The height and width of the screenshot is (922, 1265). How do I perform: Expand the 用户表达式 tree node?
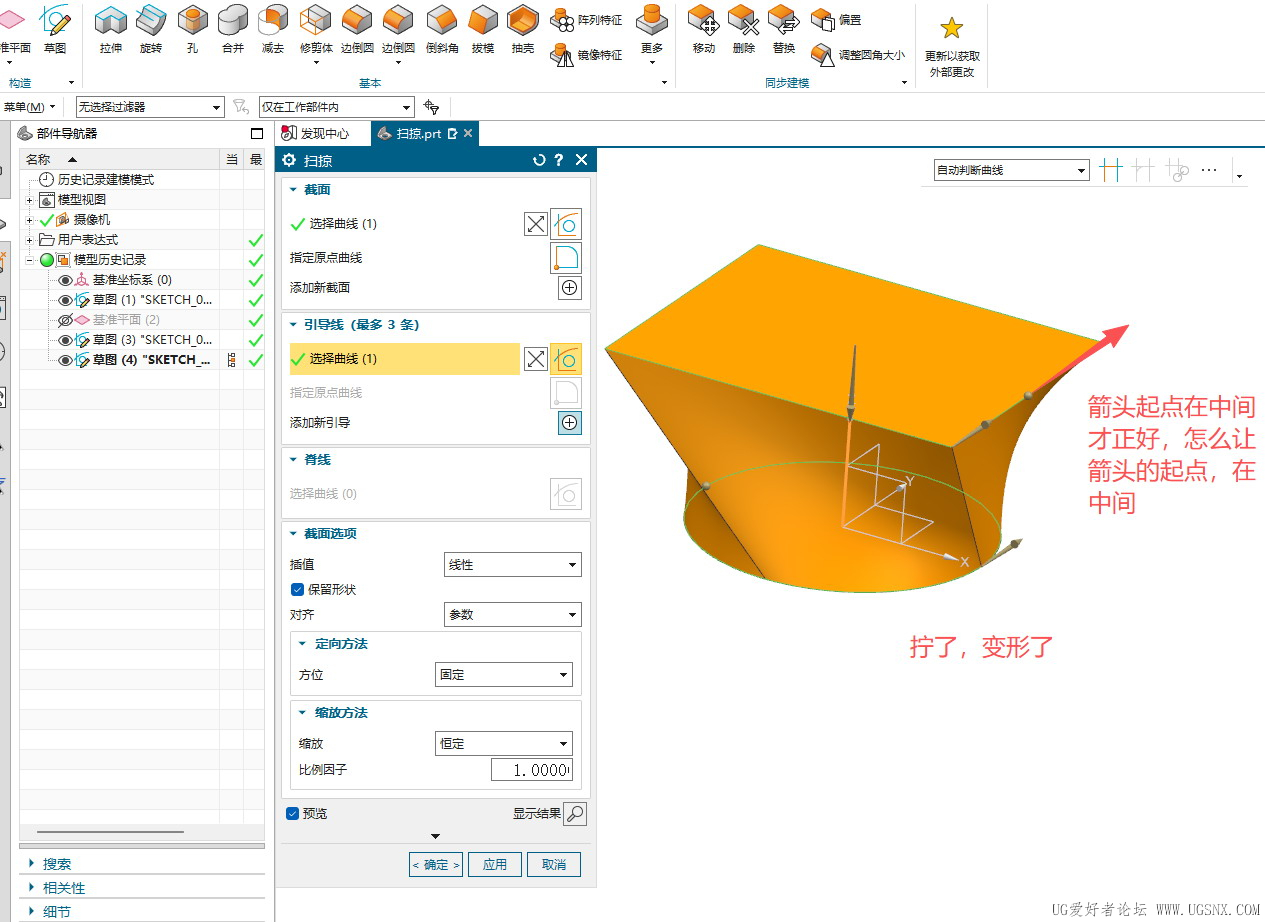click(x=30, y=240)
